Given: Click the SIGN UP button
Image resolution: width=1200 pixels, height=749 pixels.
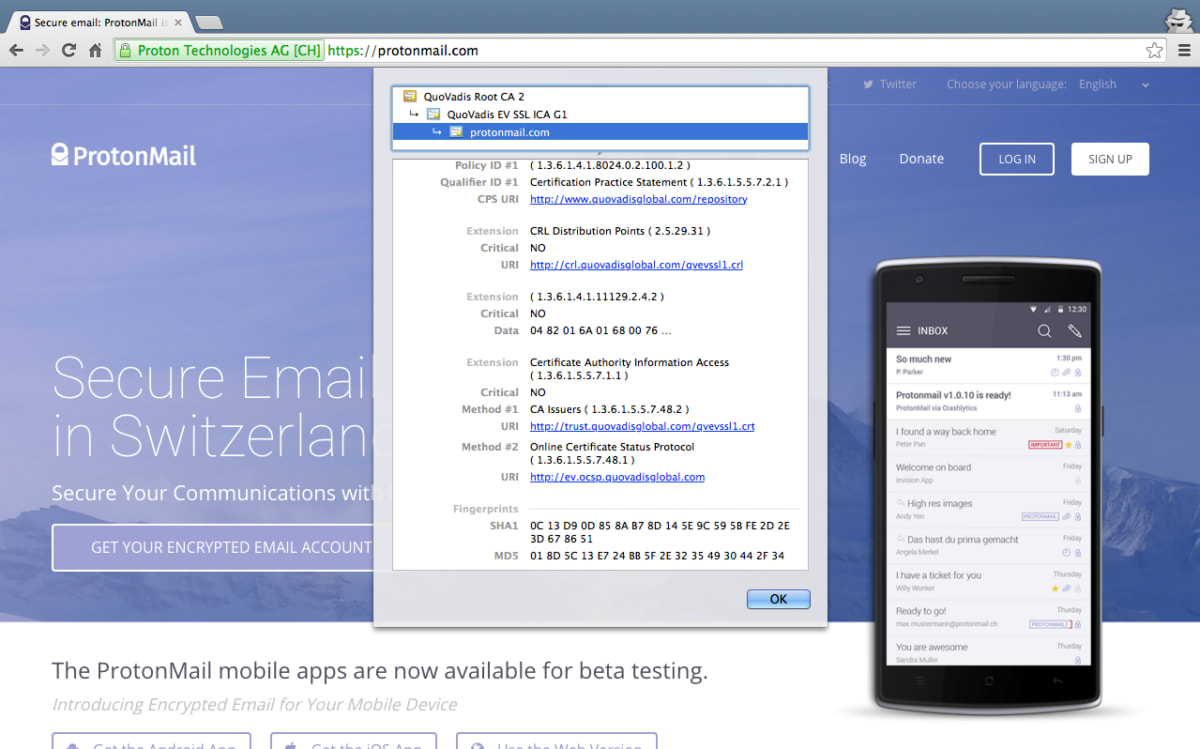Looking at the screenshot, I should pos(1110,159).
